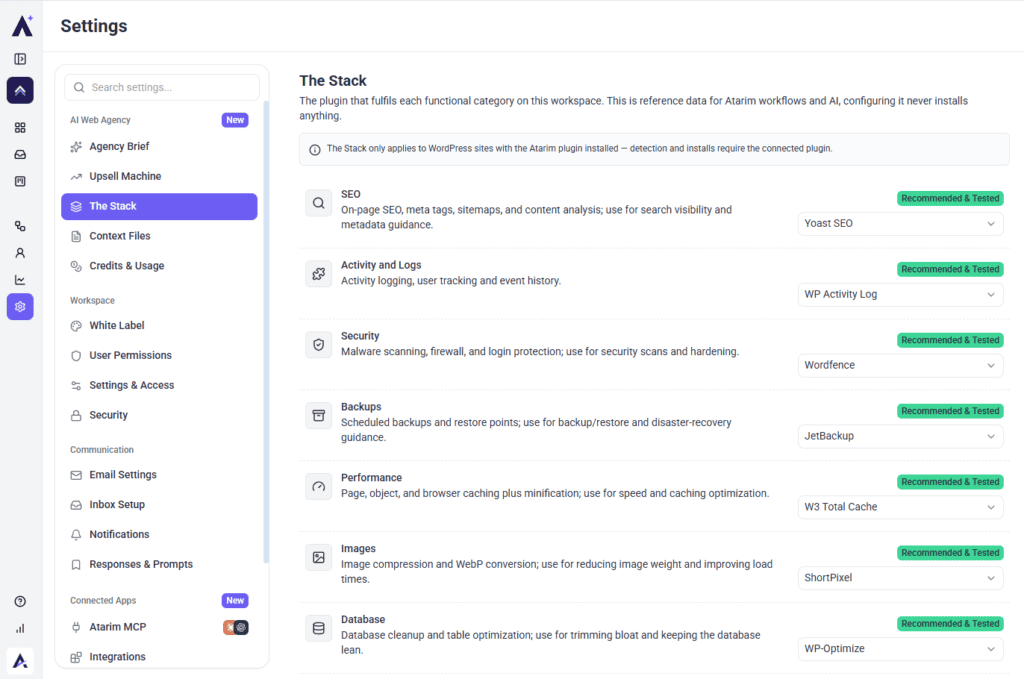The image size is (1024, 679).
Task: Click SEO row Recommended & Tested badge
Action: pyautogui.click(x=950, y=198)
